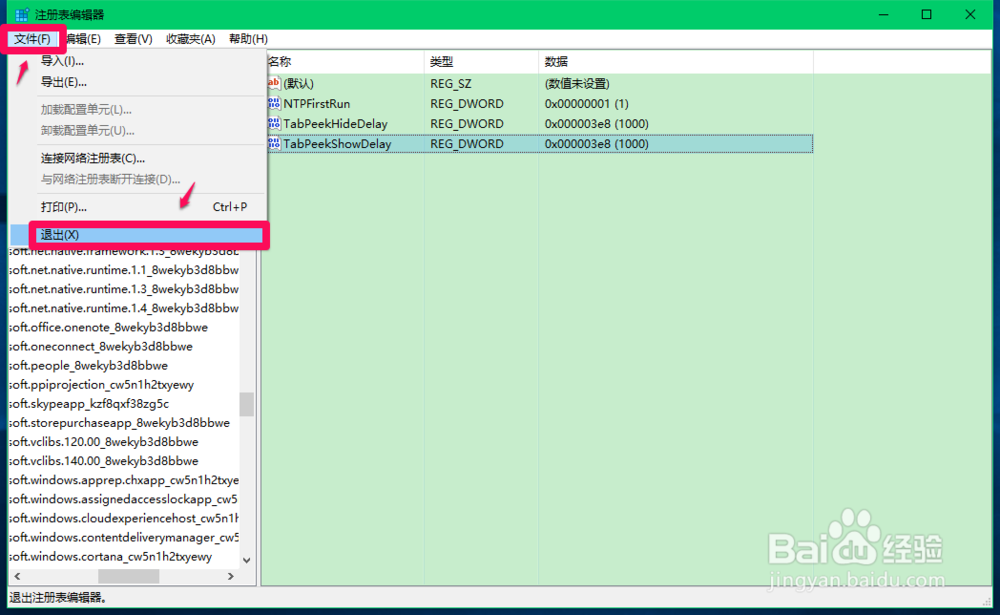Open the 收藏夹(A) menu
1000x615 pixels.
[191, 38]
